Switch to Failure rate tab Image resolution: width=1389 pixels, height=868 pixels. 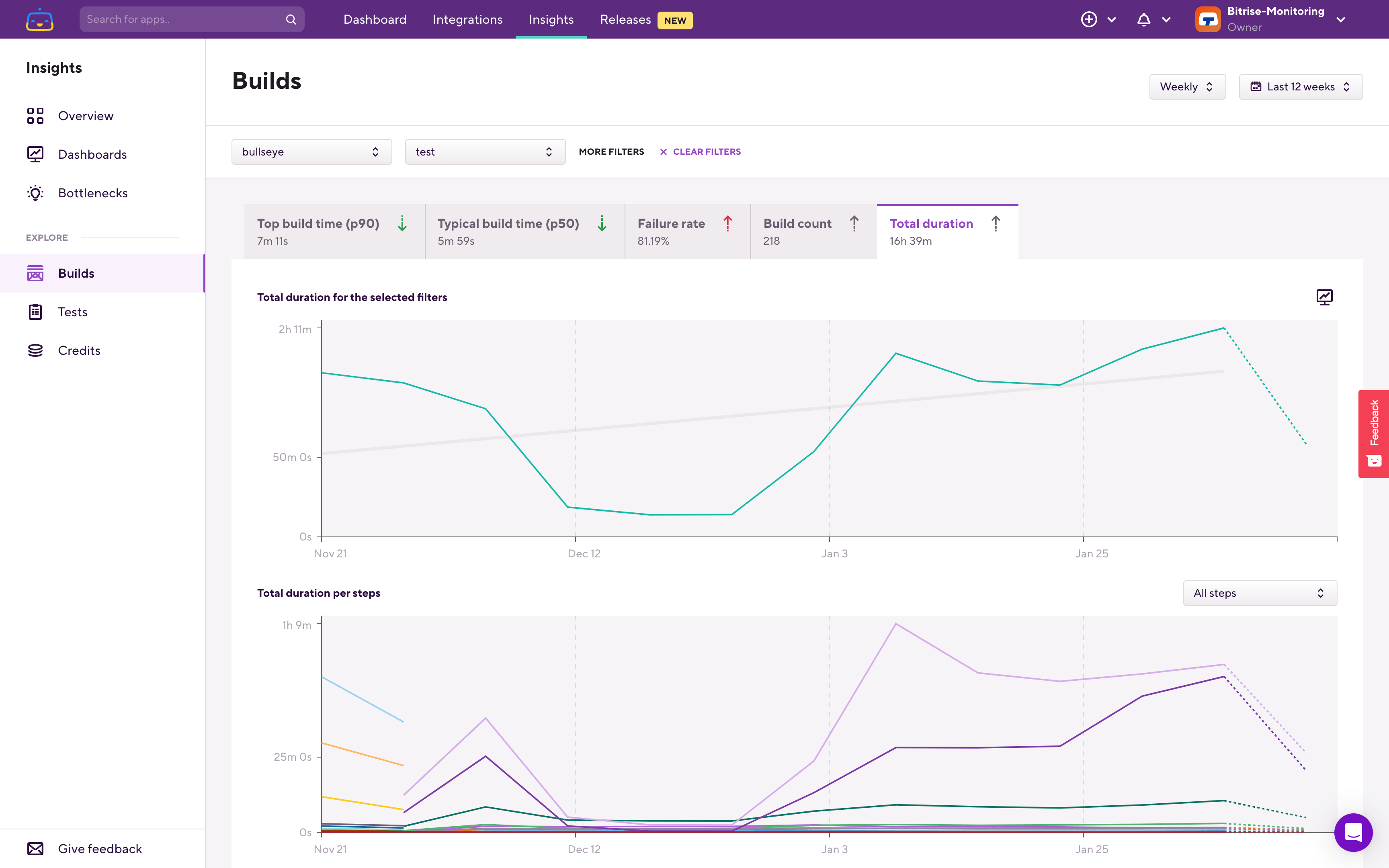(x=686, y=231)
